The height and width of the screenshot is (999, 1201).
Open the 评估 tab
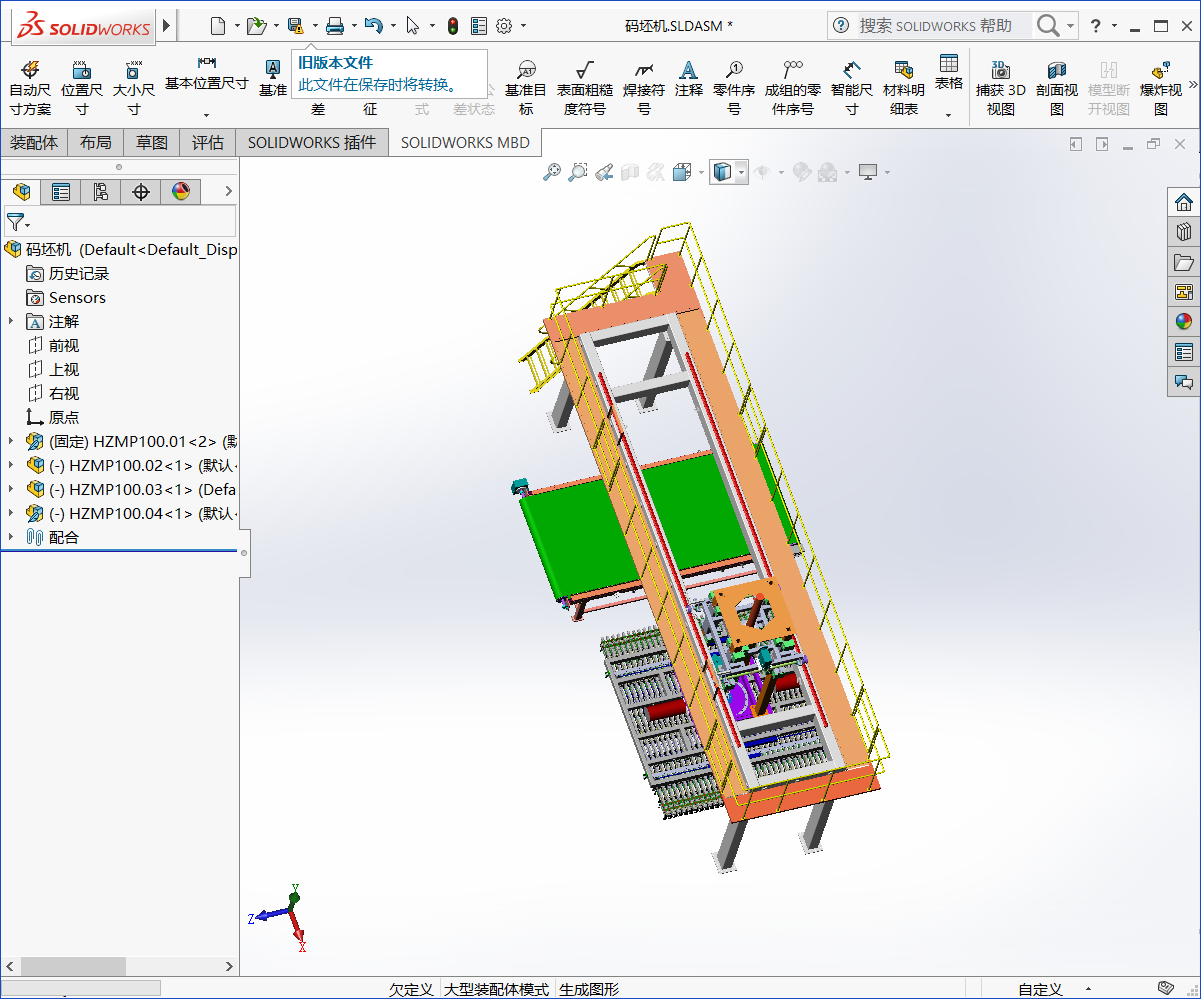coord(207,142)
